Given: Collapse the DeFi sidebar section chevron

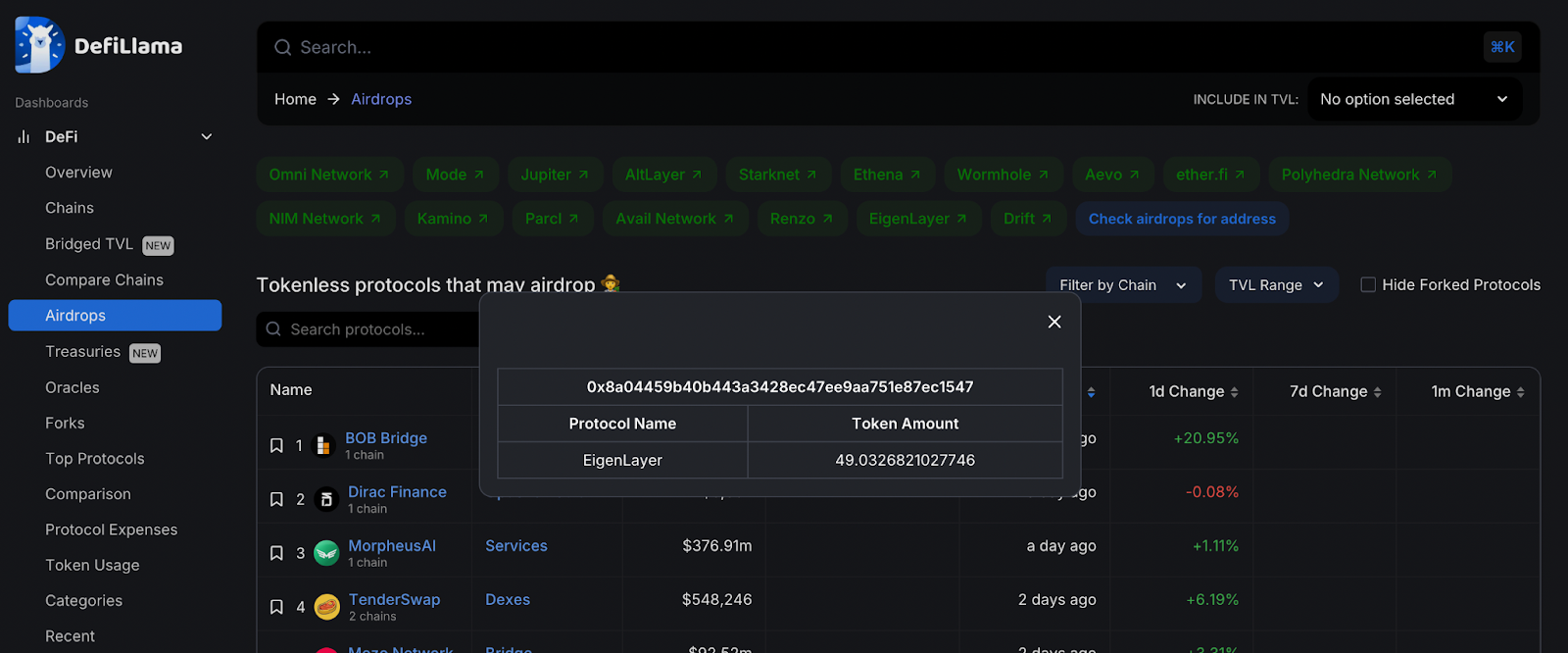Looking at the screenshot, I should [x=207, y=137].
